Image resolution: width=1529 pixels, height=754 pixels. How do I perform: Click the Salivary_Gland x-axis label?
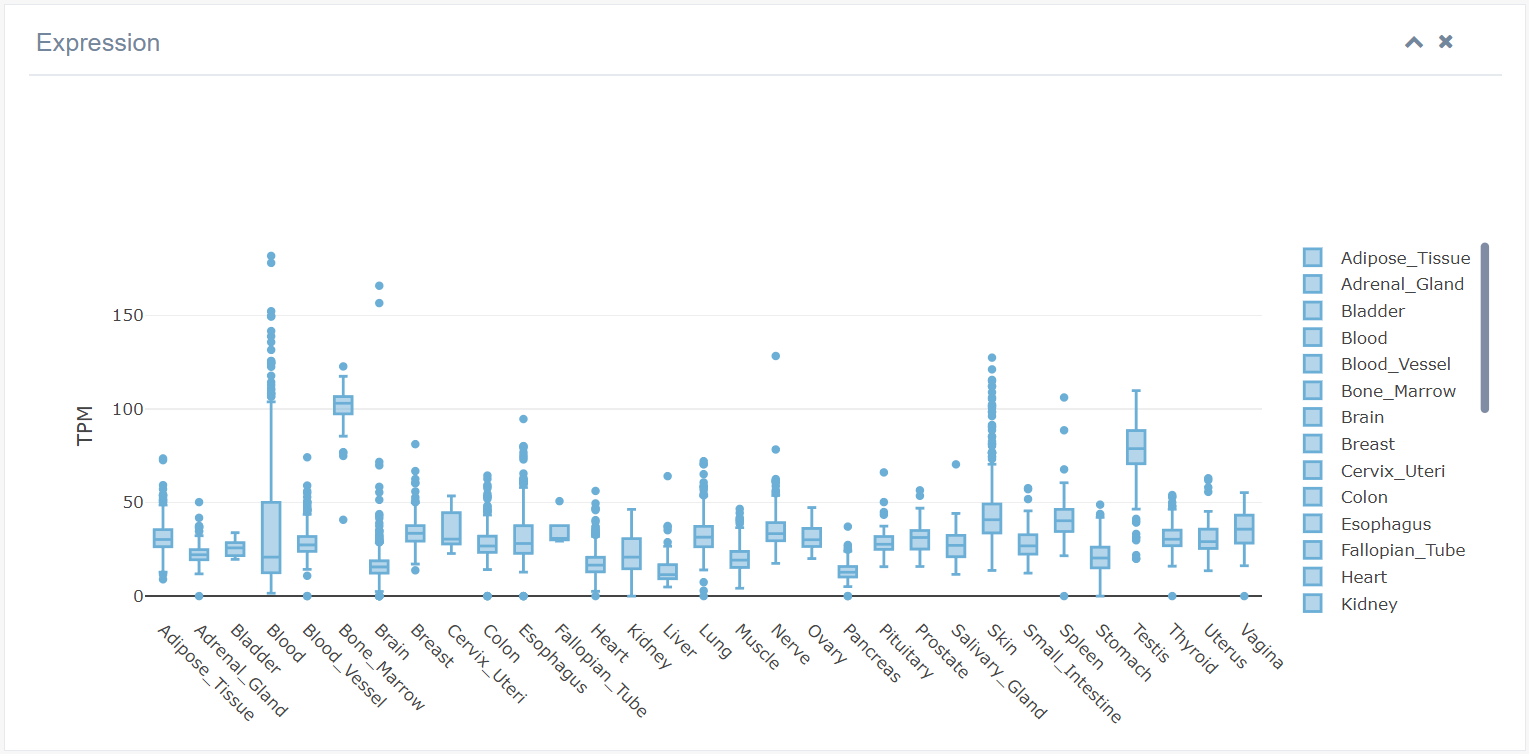[999, 671]
